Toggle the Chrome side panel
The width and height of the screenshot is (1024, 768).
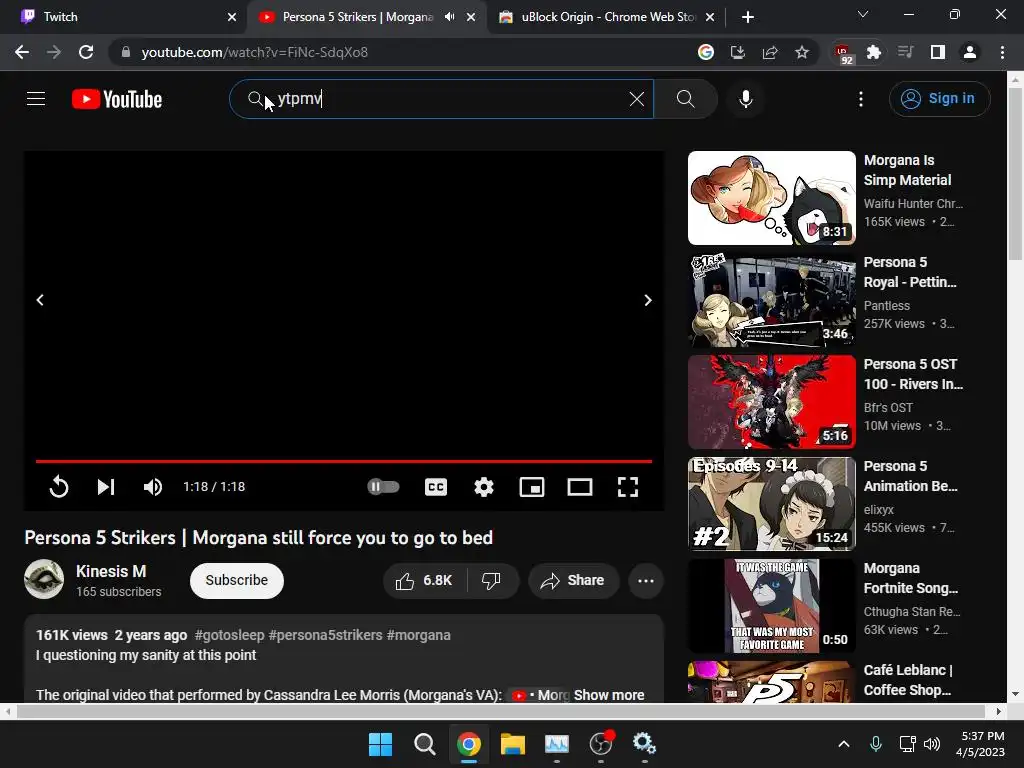938,52
